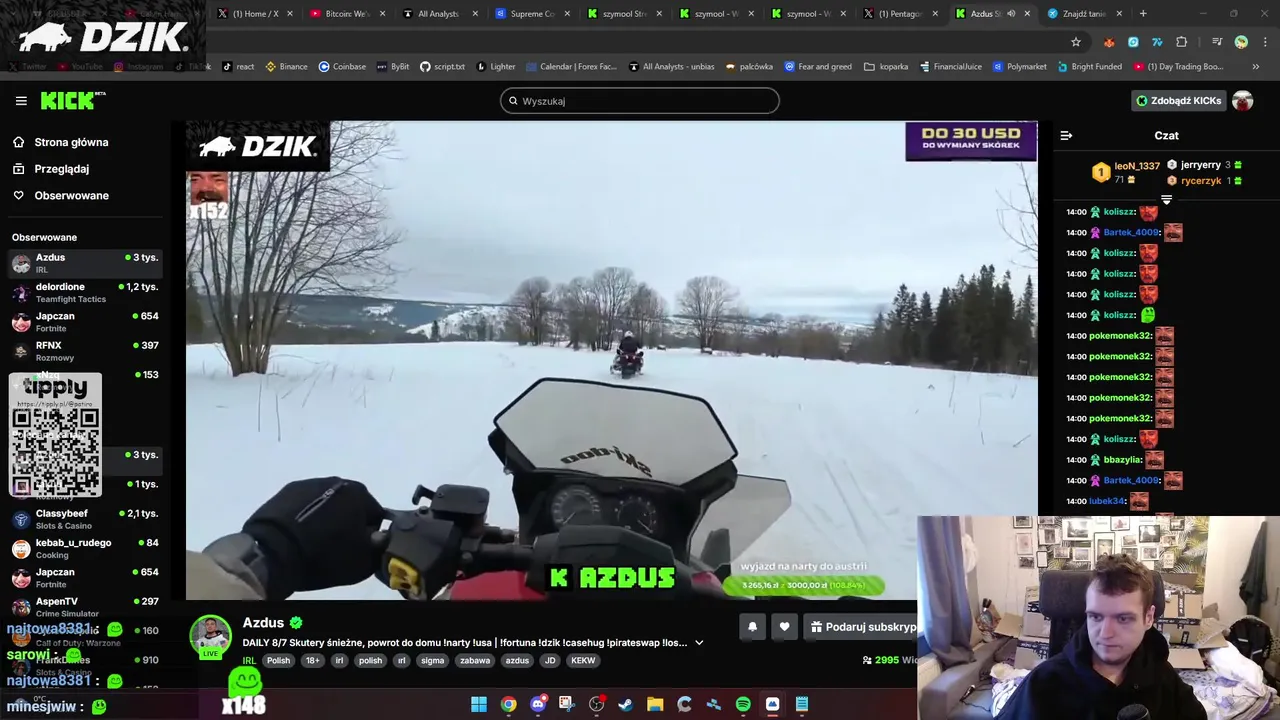Open Steam from the taskbar
This screenshot has height=720, width=1280.
click(x=626, y=704)
